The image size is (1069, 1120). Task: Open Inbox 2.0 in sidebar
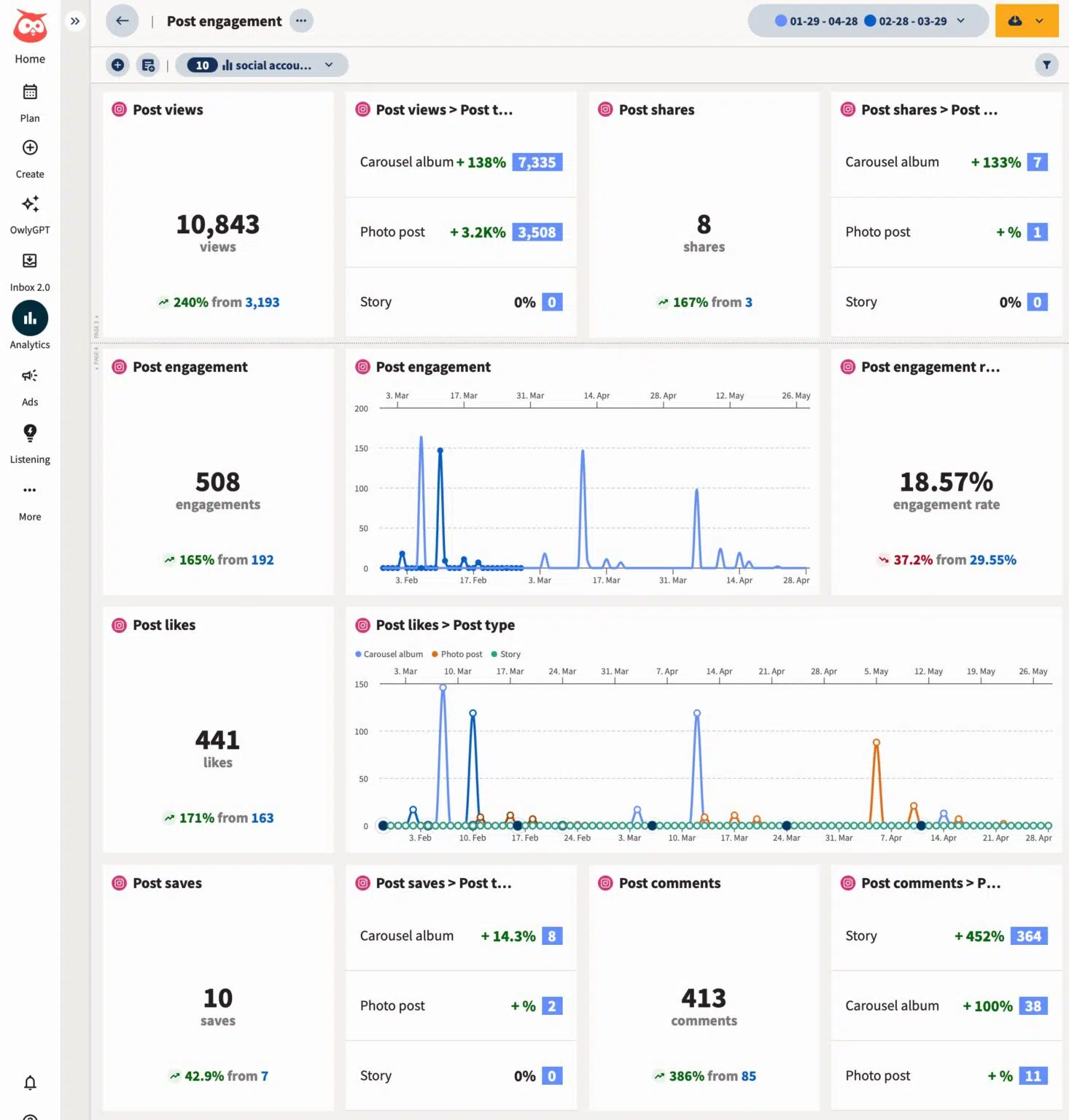[30, 261]
